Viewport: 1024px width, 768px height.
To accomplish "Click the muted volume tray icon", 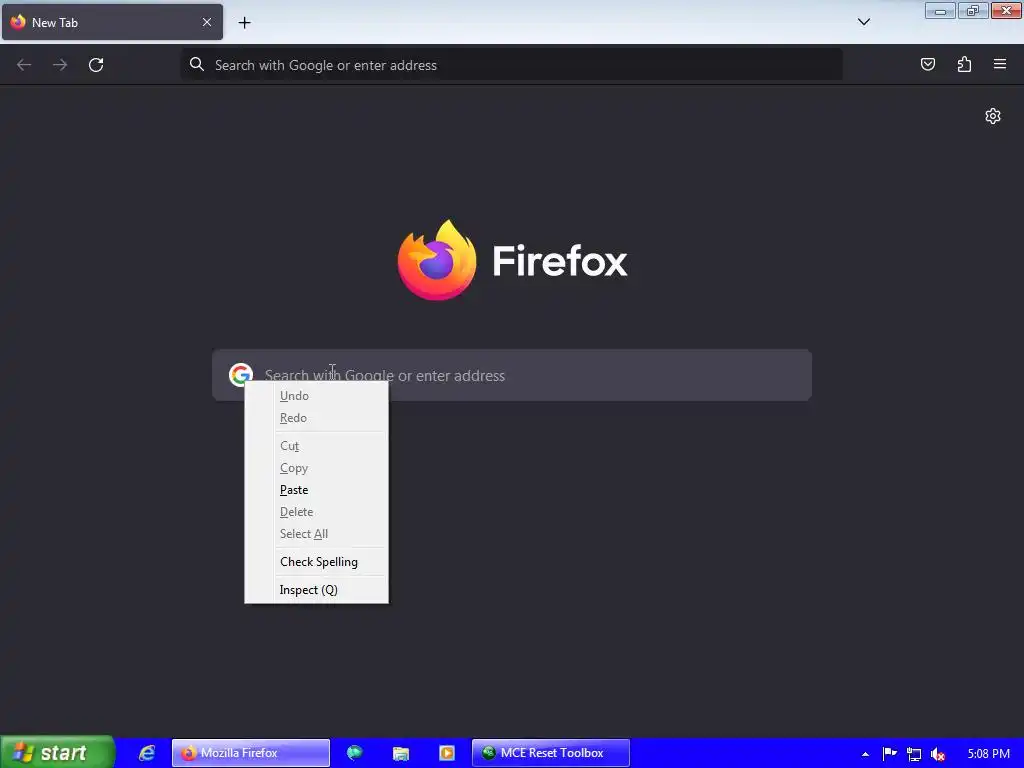I will 938,754.
